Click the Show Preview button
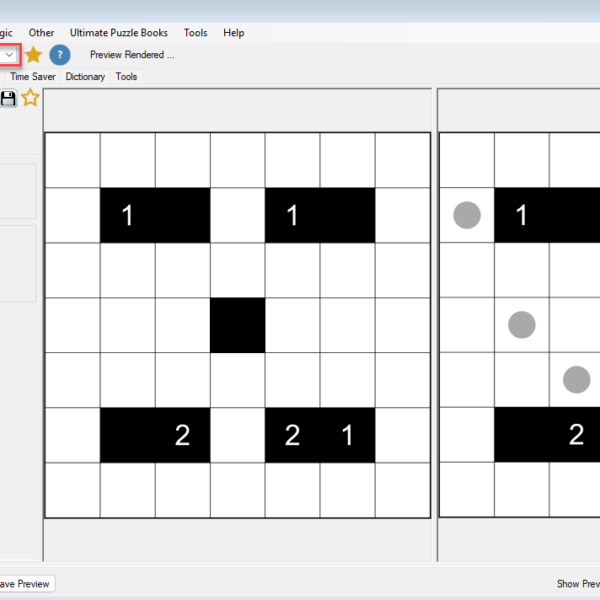 pos(577,583)
